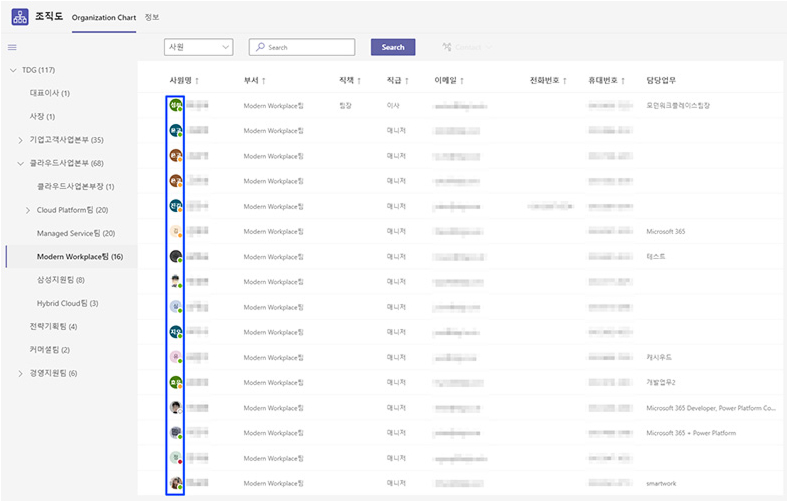The width and height of the screenshot is (788, 502).
Task: Click the cartoon character avatar with the cap
Action: click(175, 281)
